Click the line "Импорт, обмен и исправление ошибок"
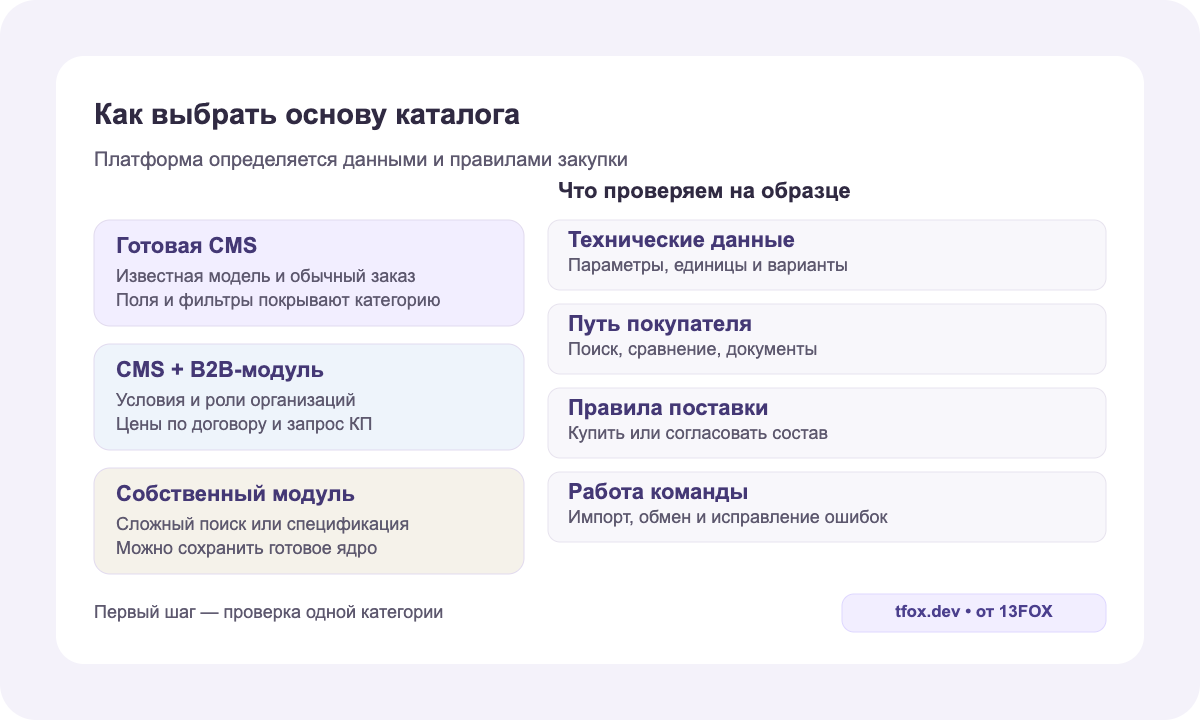Screen dimensions: 1200x720 [x=728, y=518]
